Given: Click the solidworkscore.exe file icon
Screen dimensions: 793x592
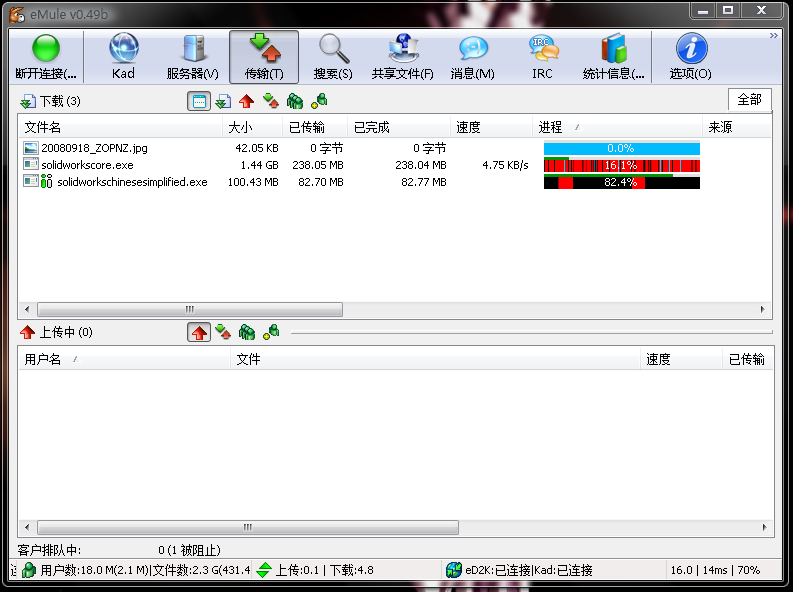Looking at the screenshot, I should (31, 165).
